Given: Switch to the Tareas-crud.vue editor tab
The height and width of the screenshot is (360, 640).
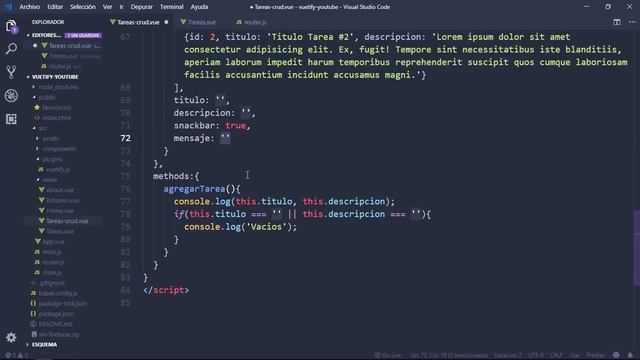Looking at the screenshot, I should [139, 22].
